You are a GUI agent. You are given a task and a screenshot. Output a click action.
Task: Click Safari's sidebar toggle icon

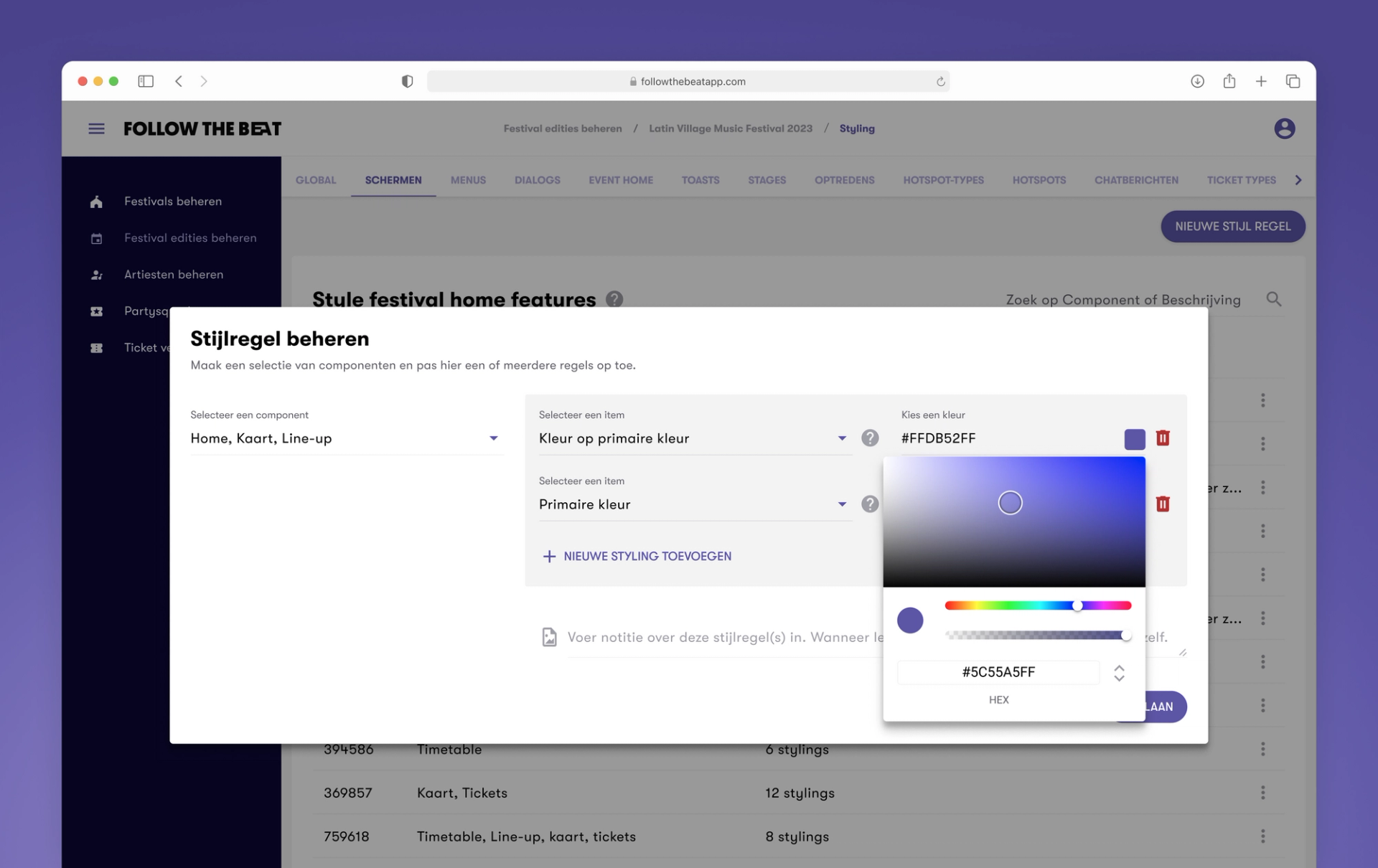(146, 81)
